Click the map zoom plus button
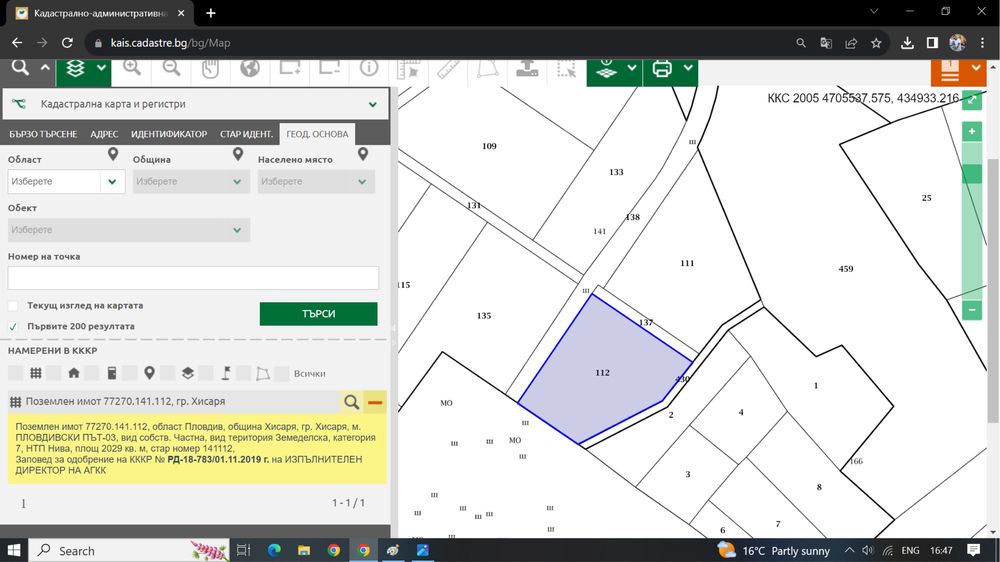The height and width of the screenshot is (562, 1000). [971, 131]
